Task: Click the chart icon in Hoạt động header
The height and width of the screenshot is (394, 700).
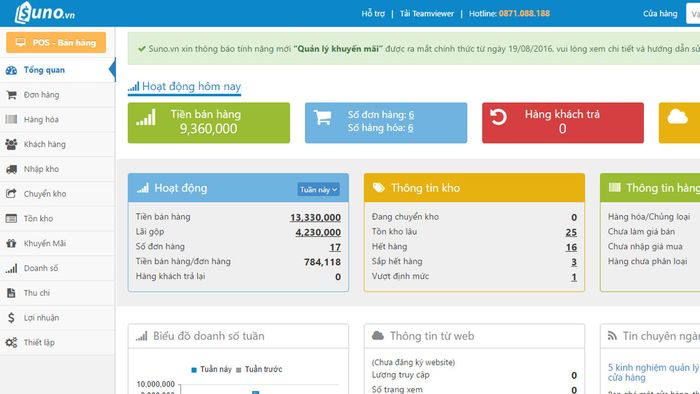Action: pos(143,187)
